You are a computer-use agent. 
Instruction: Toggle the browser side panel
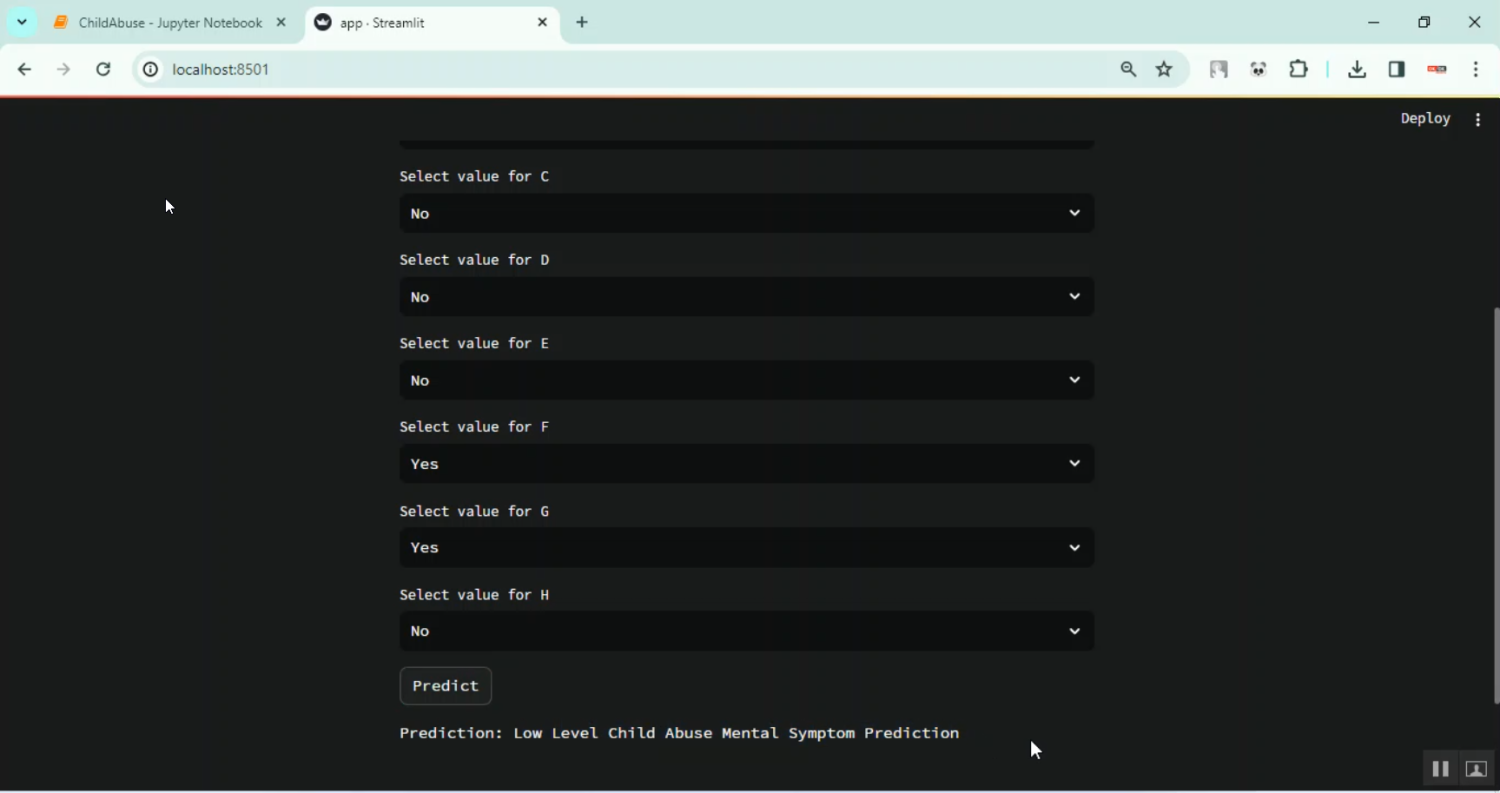(x=1397, y=69)
